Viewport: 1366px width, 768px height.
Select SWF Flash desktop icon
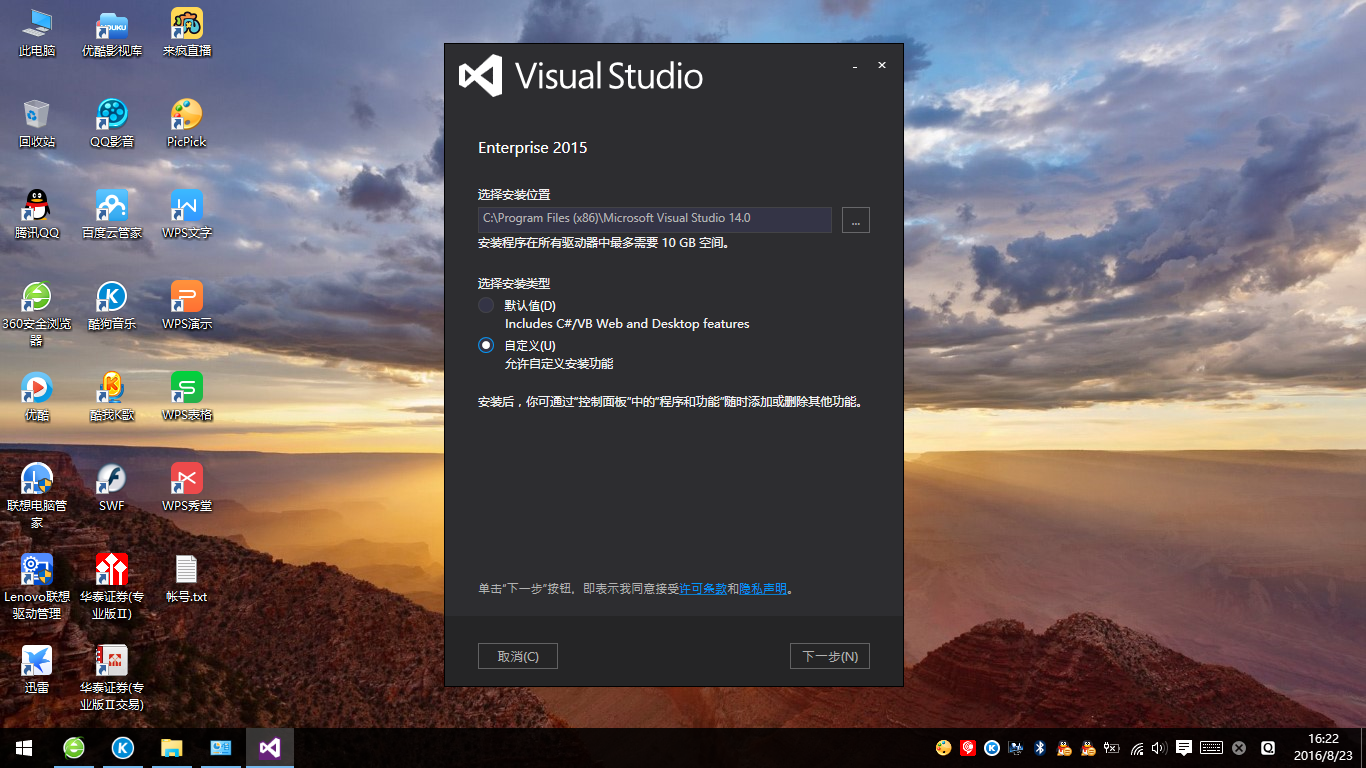click(x=112, y=488)
